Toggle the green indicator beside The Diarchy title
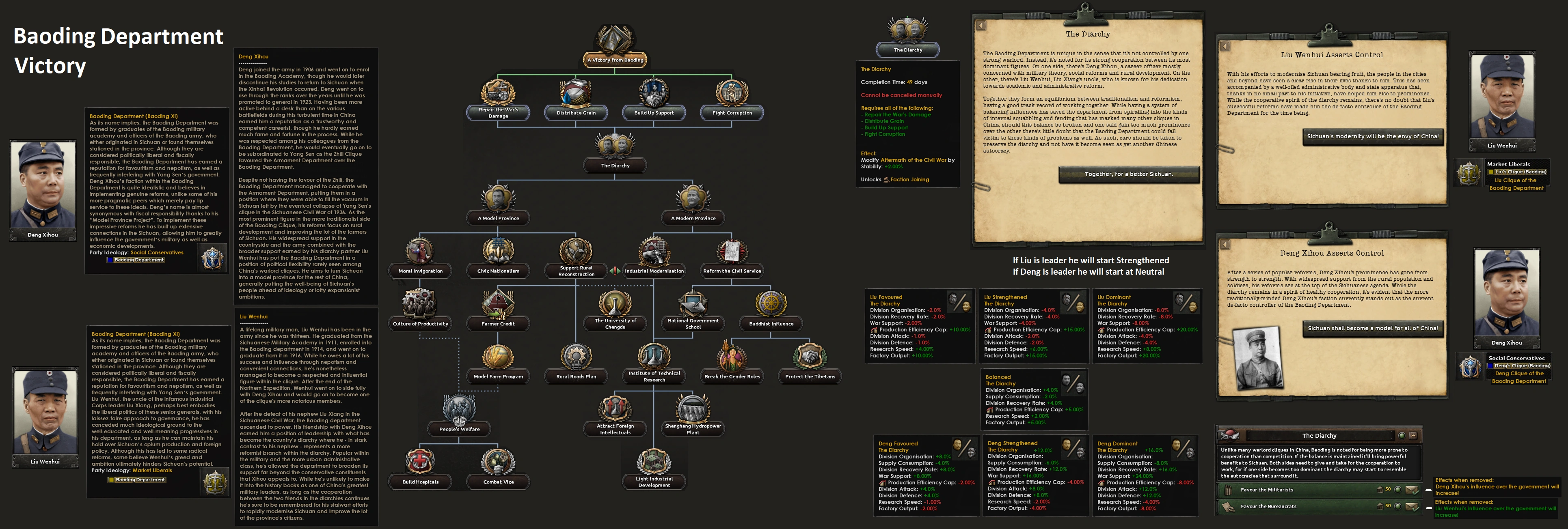Viewport: 1568px width, 529px height. [x=1401, y=435]
